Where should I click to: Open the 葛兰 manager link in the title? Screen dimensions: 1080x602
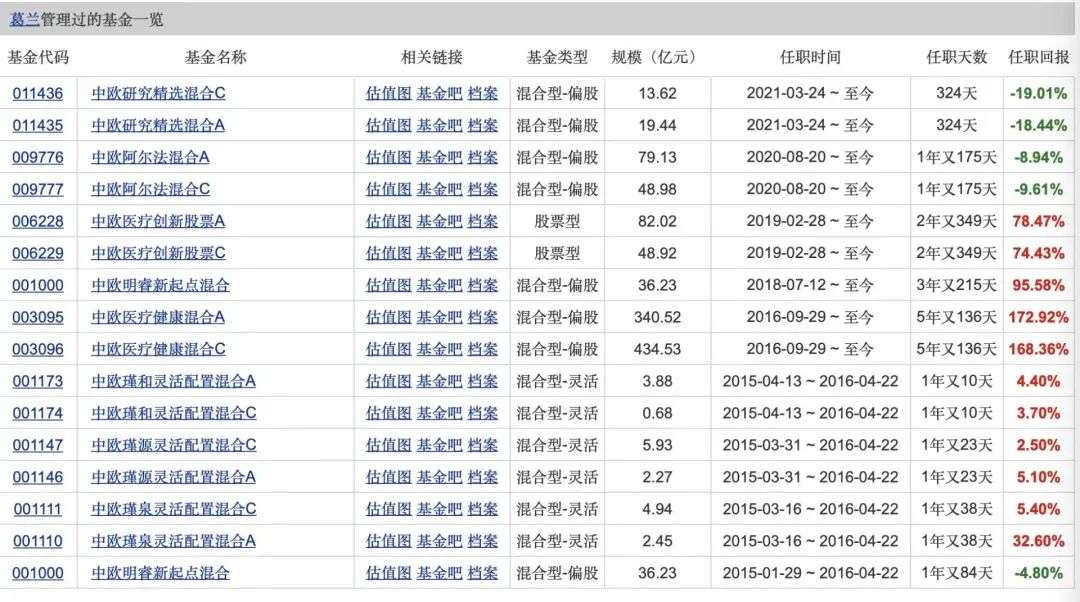[x=24, y=20]
